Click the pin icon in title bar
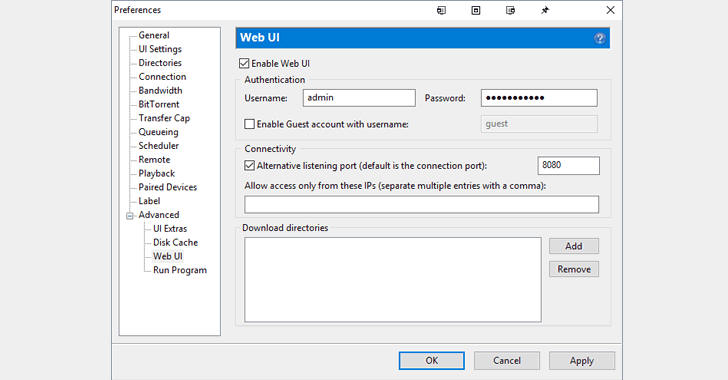This screenshot has width=728, height=380. (x=545, y=10)
